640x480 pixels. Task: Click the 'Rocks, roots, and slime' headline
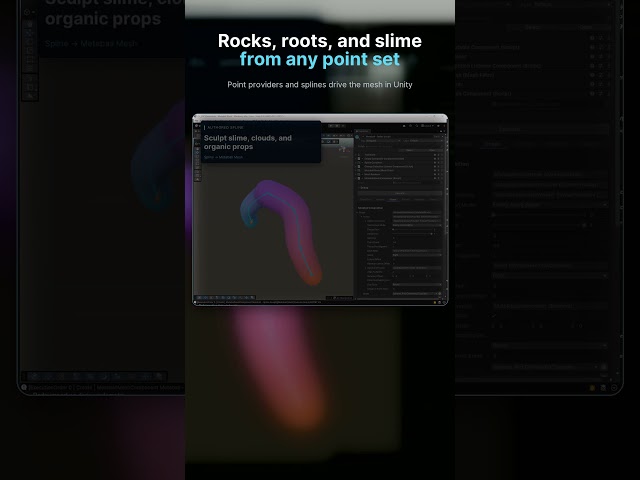click(320, 41)
